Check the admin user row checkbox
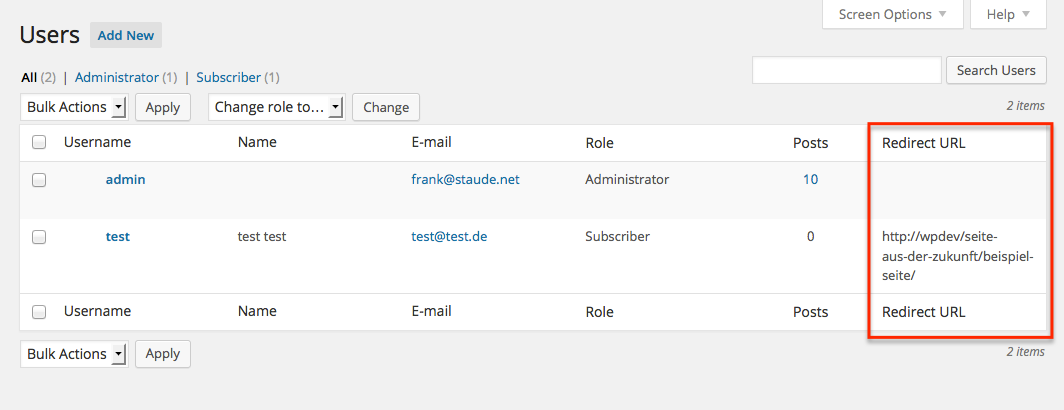This screenshot has width=1064, height=410. [x=39, y=180]
